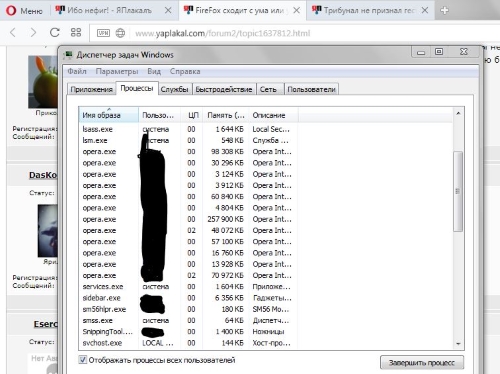Click the 'Завершить процесс' button
The height and width of the screenshot is (374, 500).
422,363
